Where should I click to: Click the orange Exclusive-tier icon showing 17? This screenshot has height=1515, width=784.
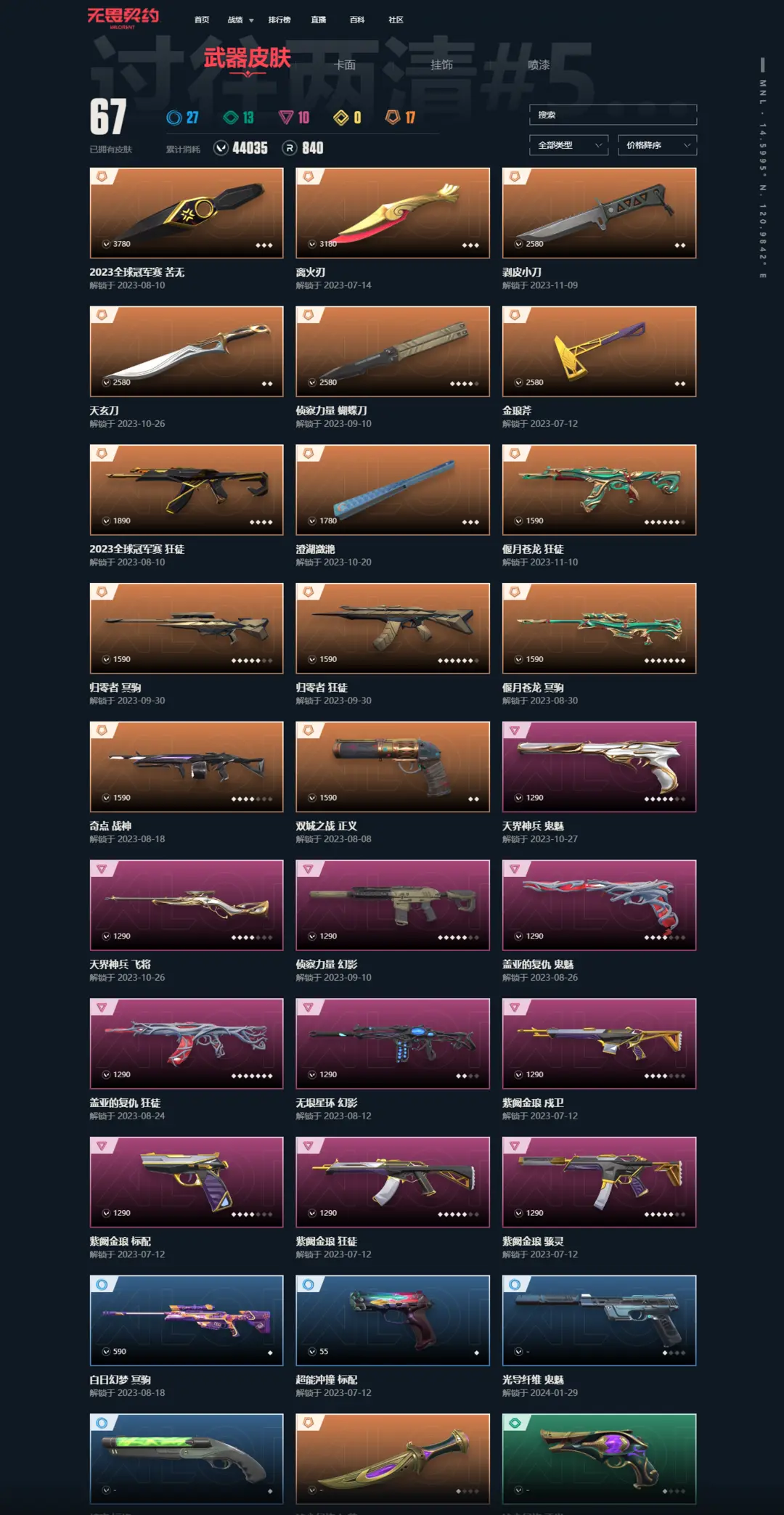[393, 117]
